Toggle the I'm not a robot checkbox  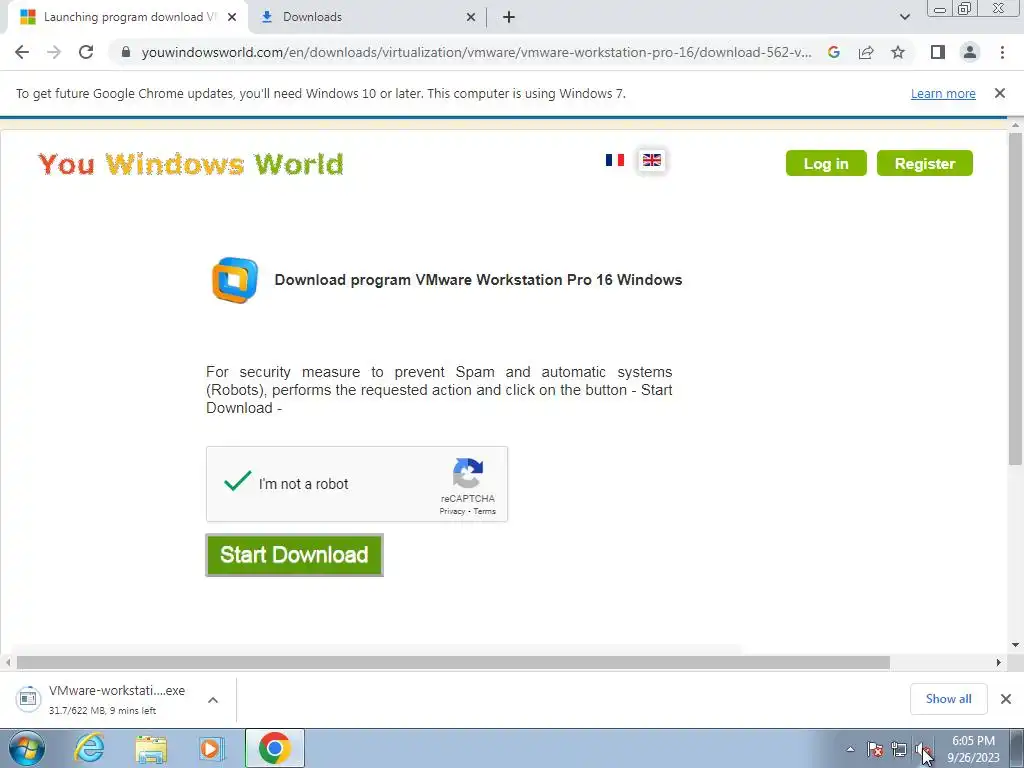click(238, 482)
